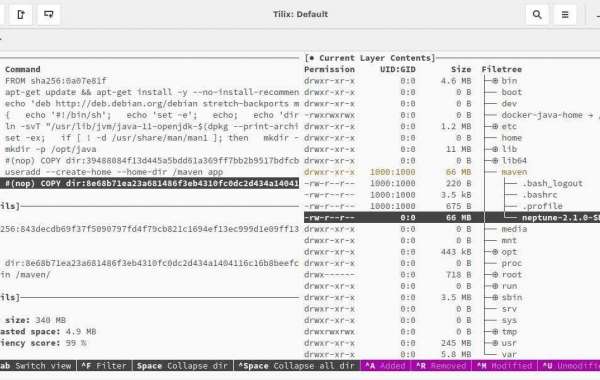
Task: Click the Size column header
Action: pos(461,69)
